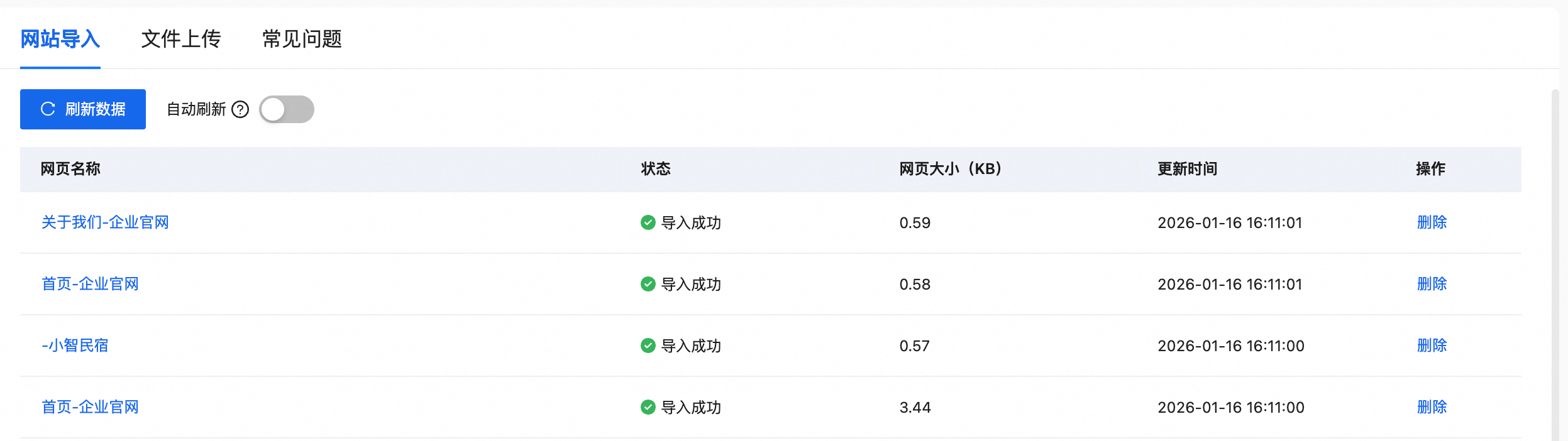The height and width of the screenshot is (441, 1568).
Task: Click green success icon in 3.44 KB row
Action: coord(648,407)
